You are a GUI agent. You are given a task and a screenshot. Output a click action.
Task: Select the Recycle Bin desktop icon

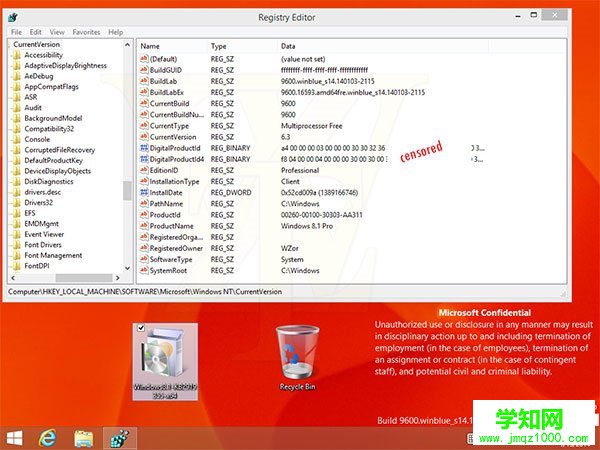pyautogui.click(x=297, y=358)
